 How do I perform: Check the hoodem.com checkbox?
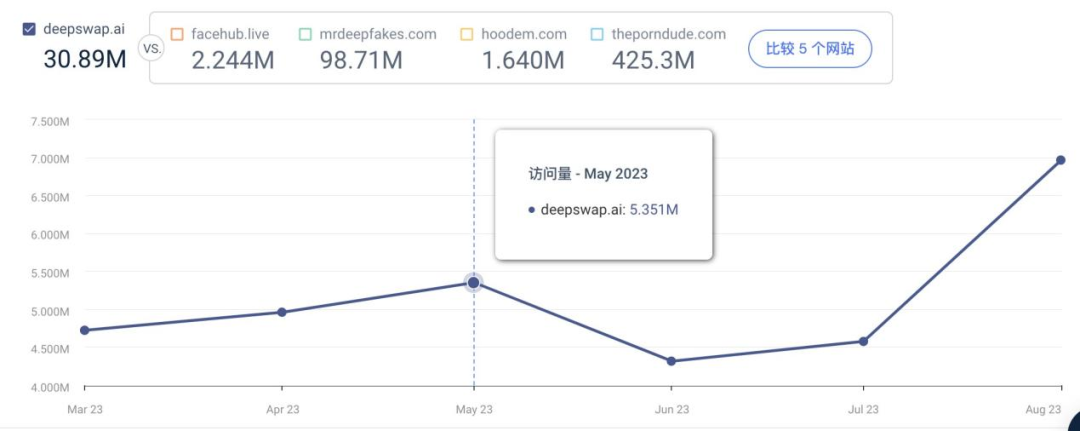[x=466, y=34]
